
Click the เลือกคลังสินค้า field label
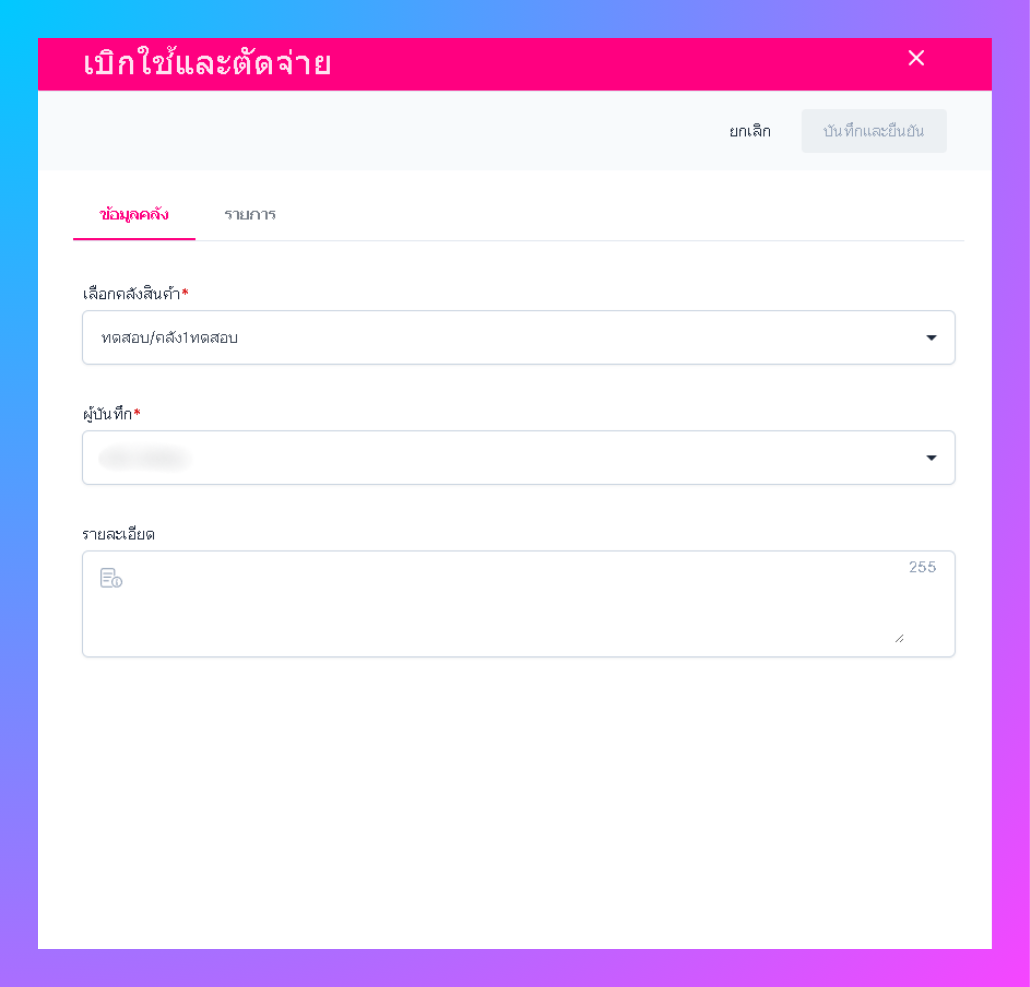[131, 293]
